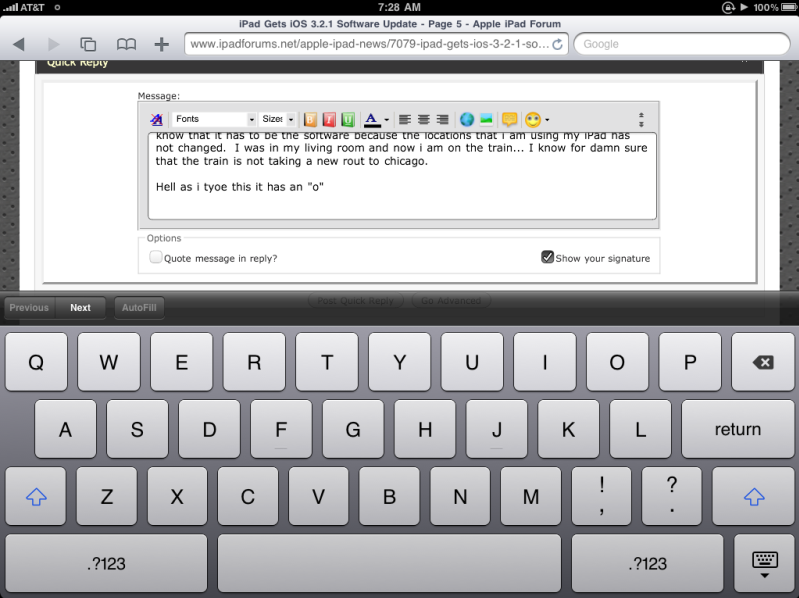
Task: Tap the AT&T carrier signal indicator
Action: click(x=23, y=7)
